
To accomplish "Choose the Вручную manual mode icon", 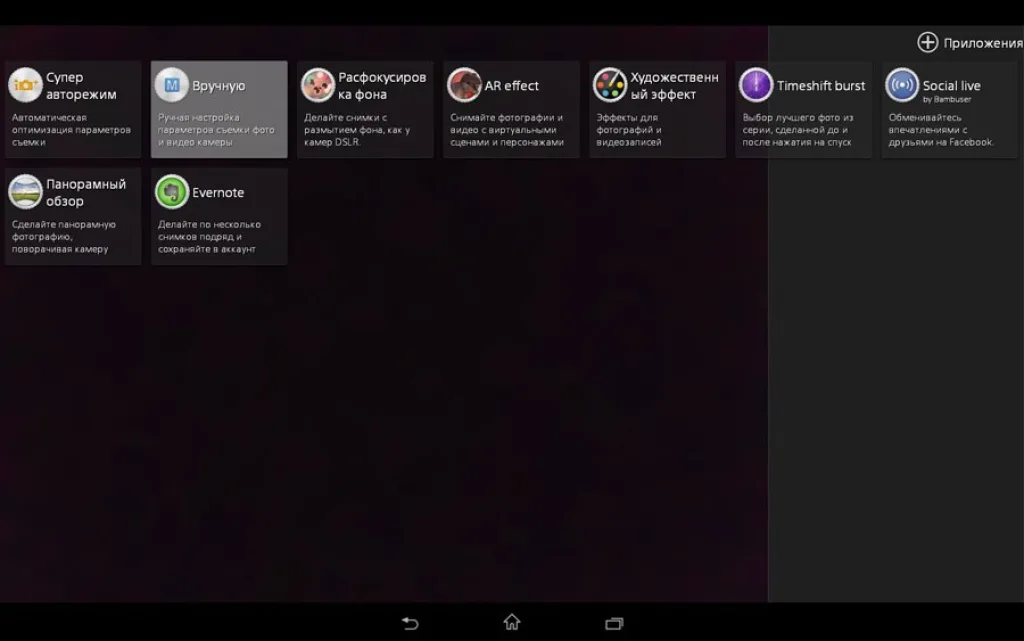I will pyautogui.click(x=171, y=85).
